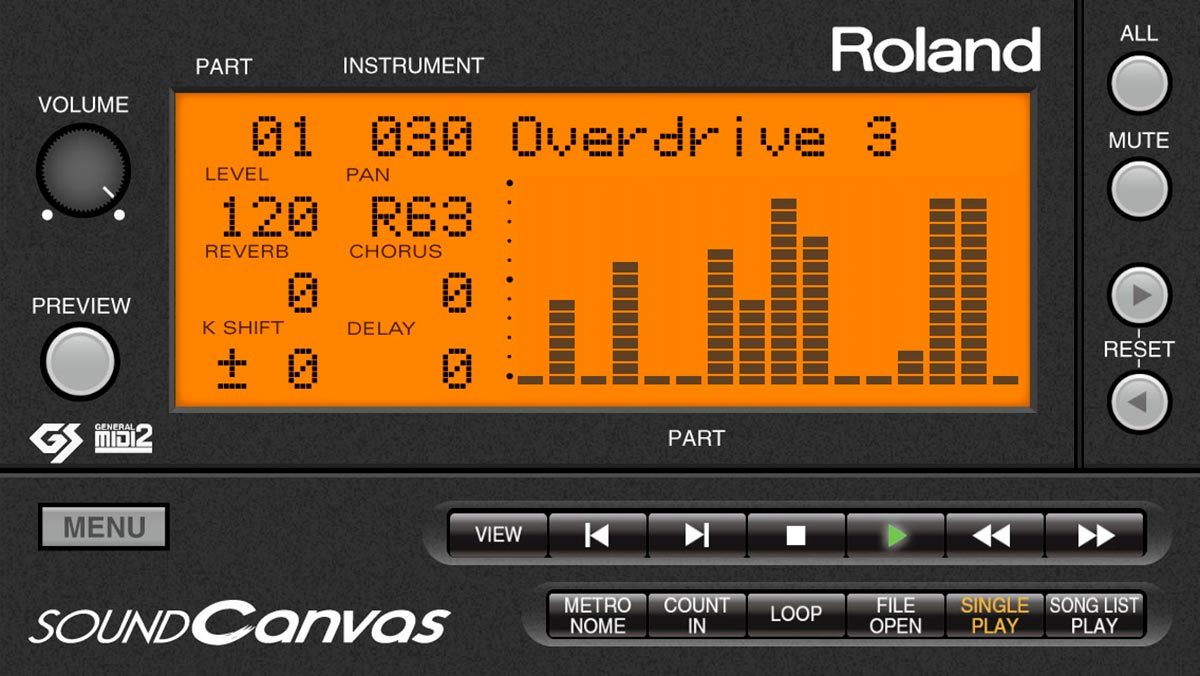
Task: Toggle SINGLE PLAY mode
Action: tap(995, 615)
